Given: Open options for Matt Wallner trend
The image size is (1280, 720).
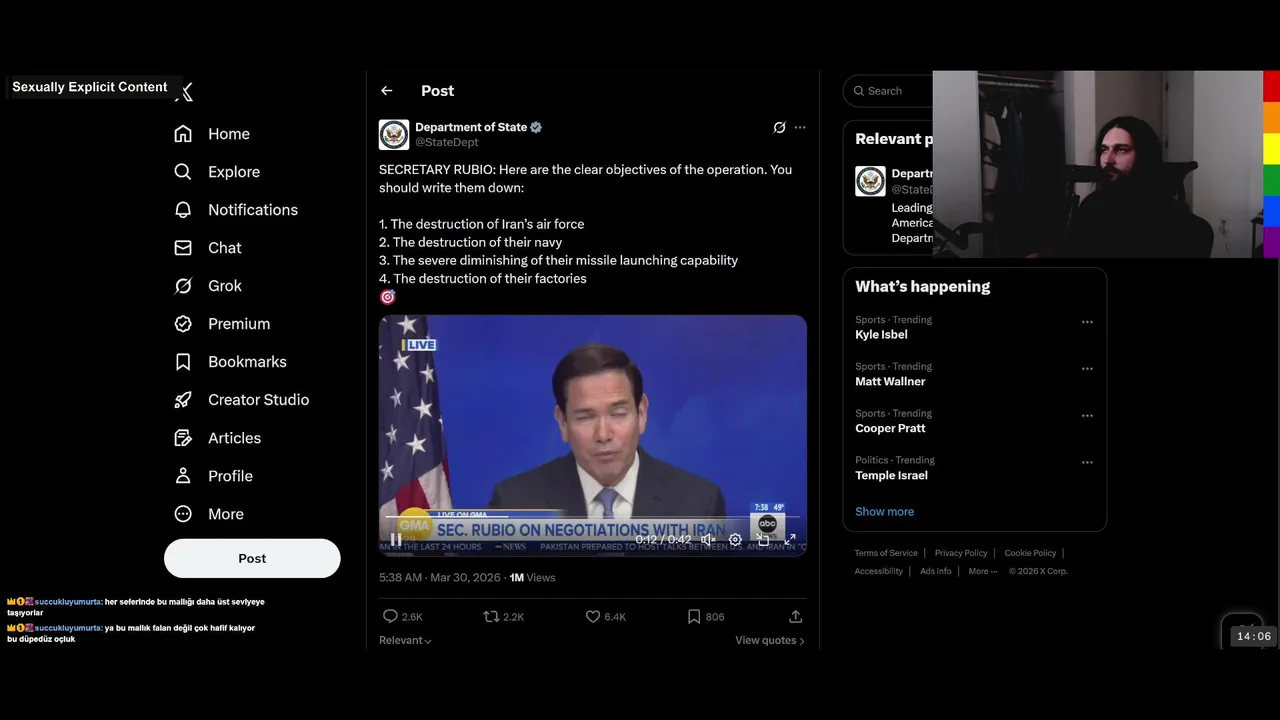Looking at the screenshot, I should [x=1087, y=369].
